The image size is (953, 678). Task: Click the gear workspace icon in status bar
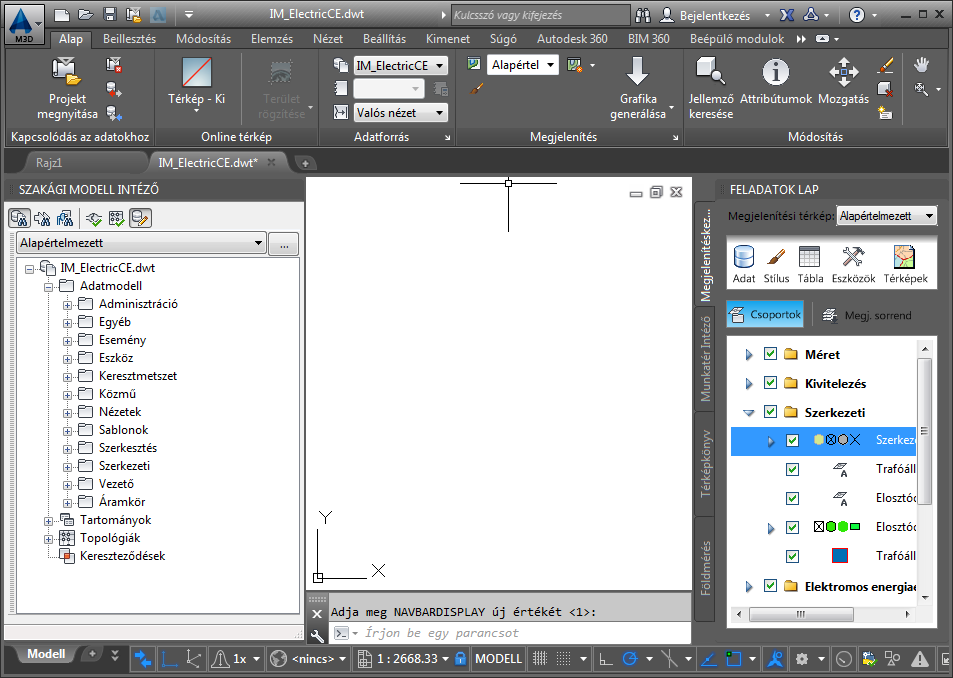(x=802, y=659)
